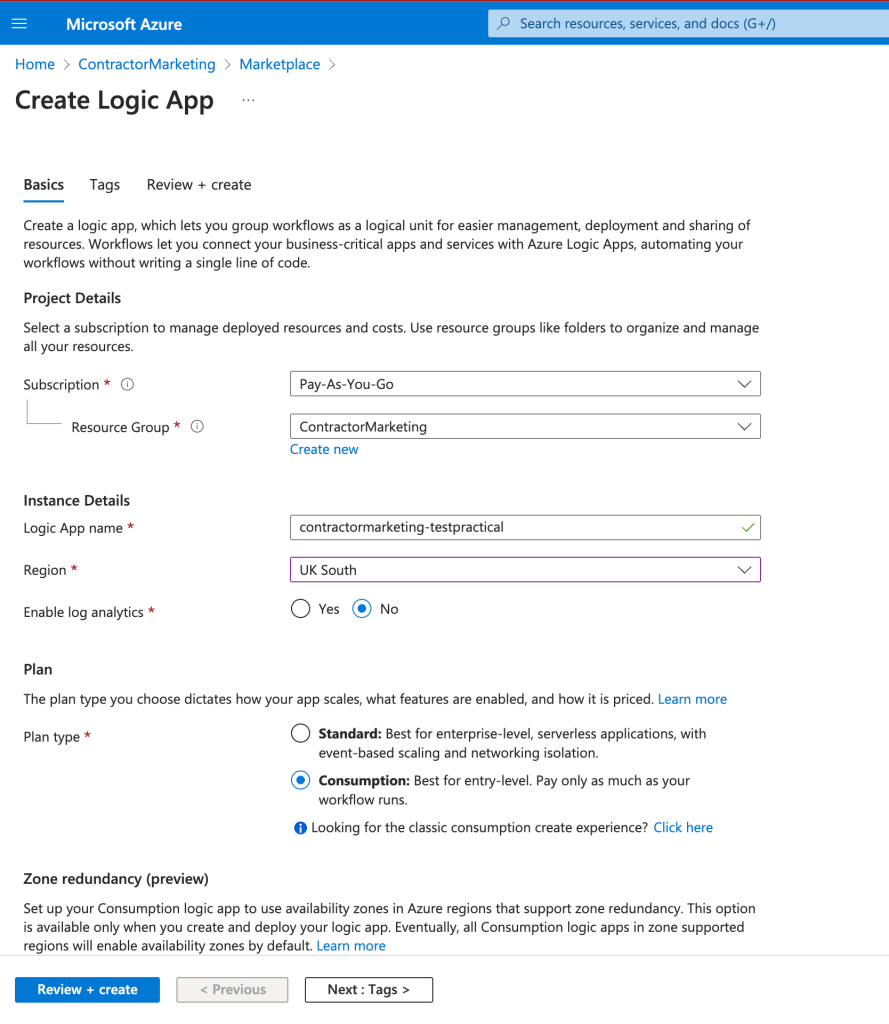Click the Resource Group info icon
This screenshot has width=889, height=1024.
[x=197, y=426]
